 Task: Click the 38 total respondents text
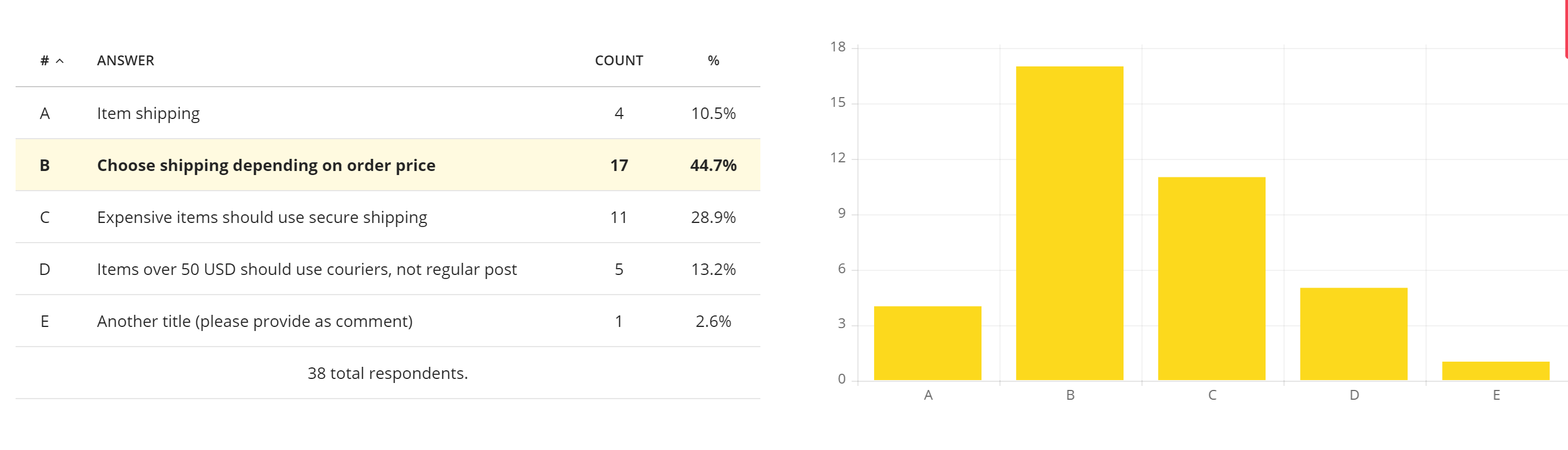387,373
